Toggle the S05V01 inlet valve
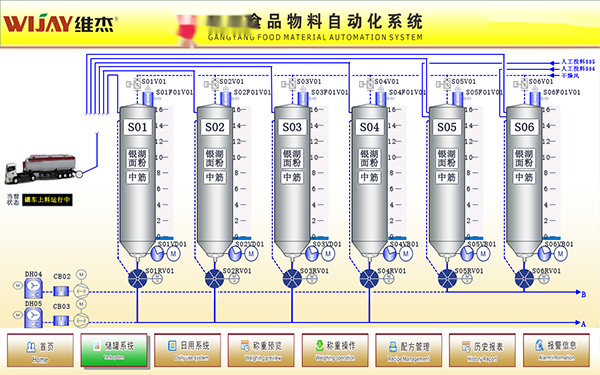 tap(444, 84)
